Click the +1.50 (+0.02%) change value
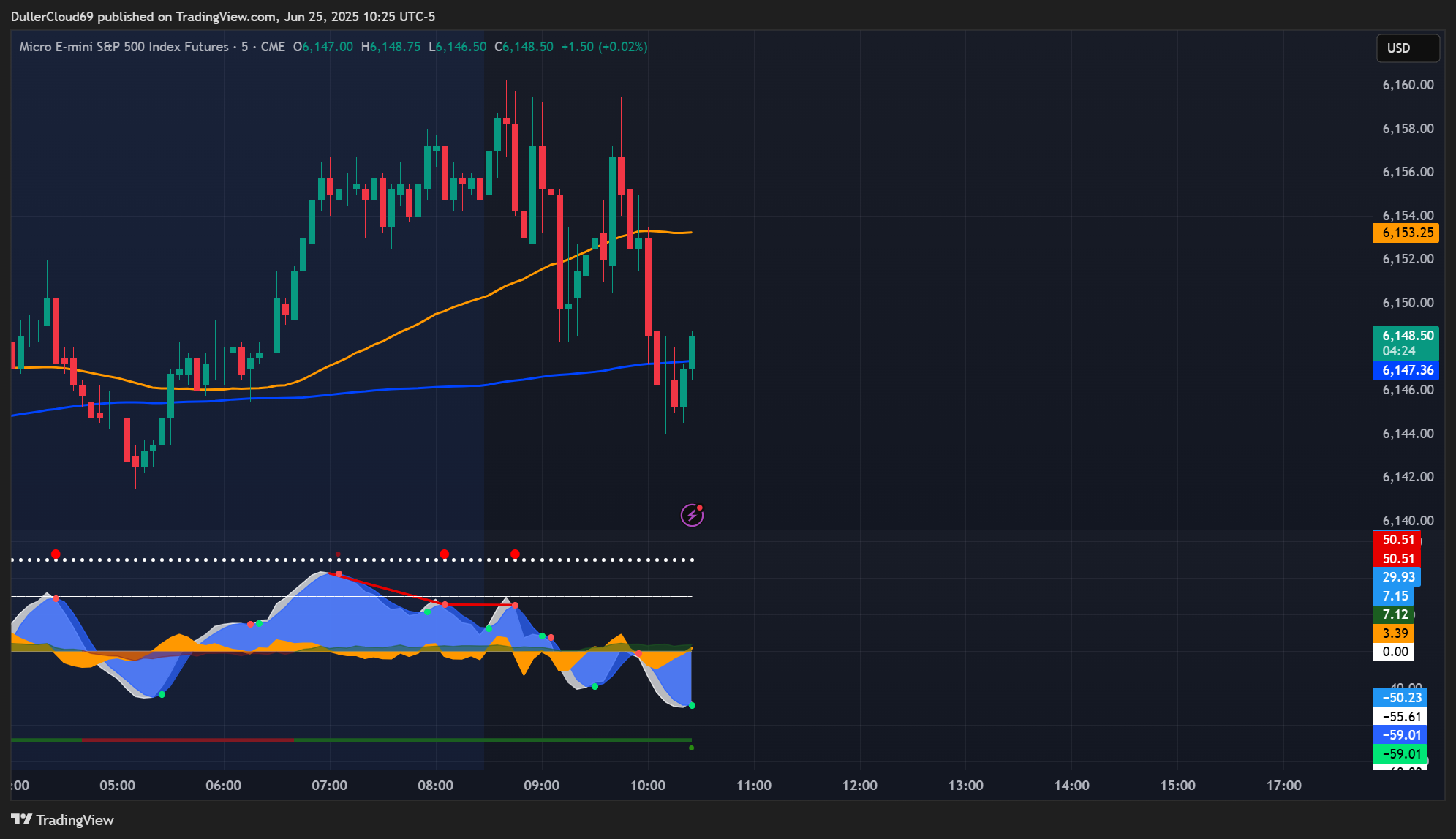1456x839 pixels. click(604, 47)
